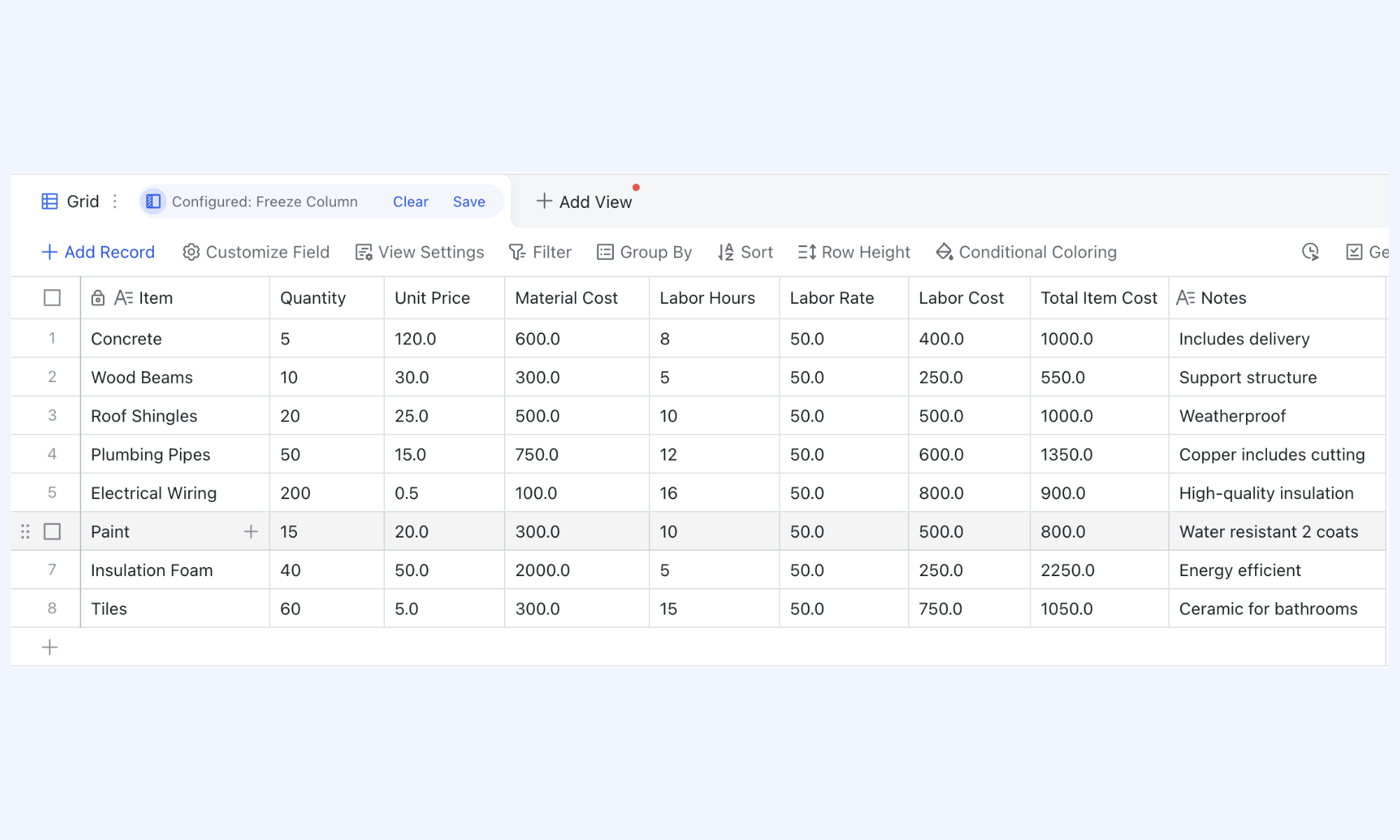Click the Add Record button
1400x840 pixels.
98,252
